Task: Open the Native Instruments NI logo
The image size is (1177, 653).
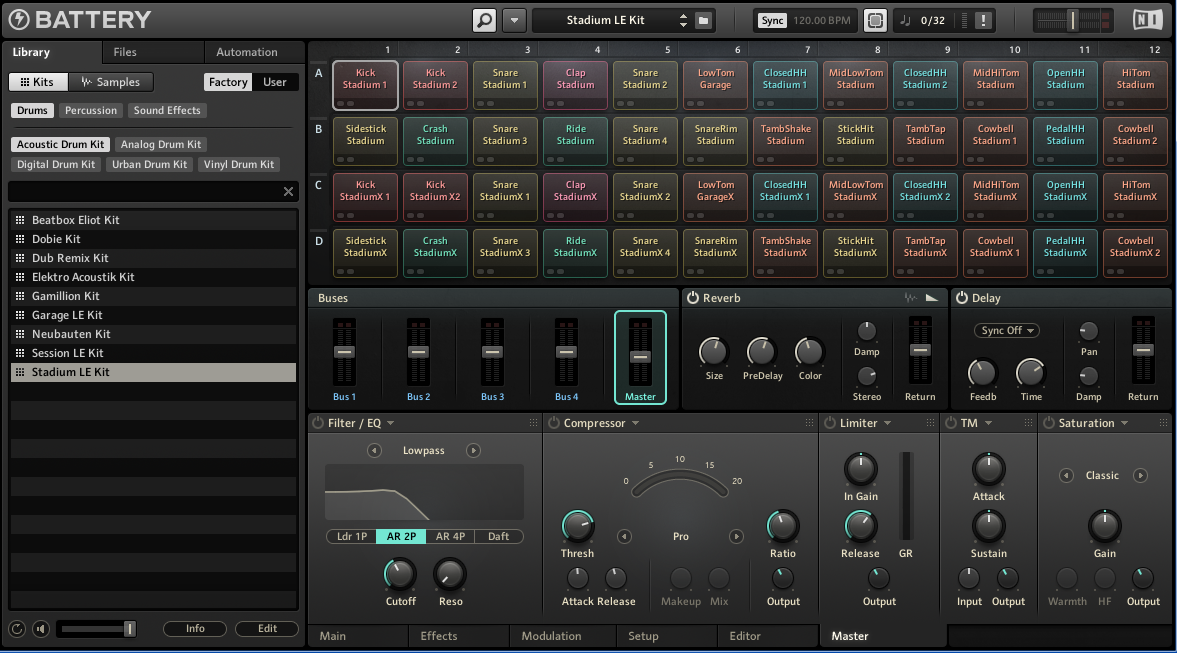Action: (1147, 20)
